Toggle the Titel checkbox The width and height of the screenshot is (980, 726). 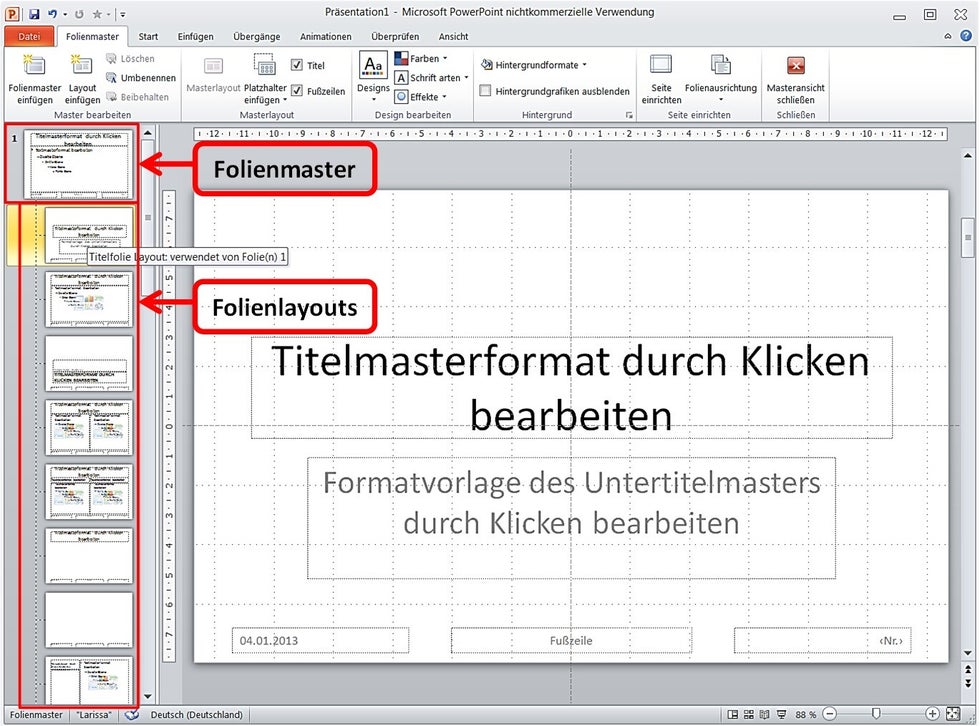pyautogui.click(x=297, y=65)
